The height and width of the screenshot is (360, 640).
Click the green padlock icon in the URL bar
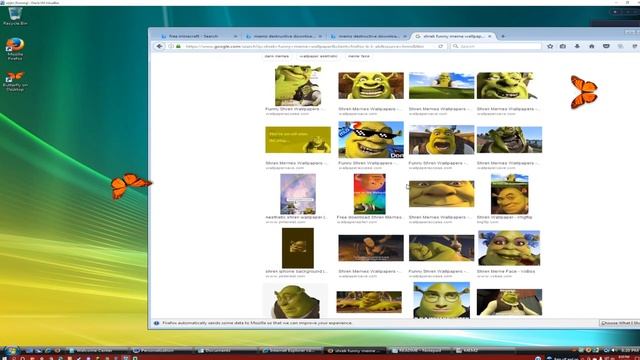[x=178, y=47]
